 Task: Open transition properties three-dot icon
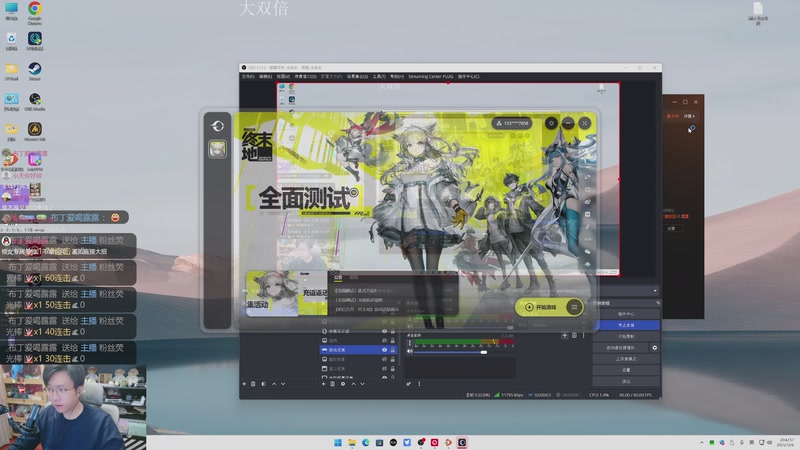pyautogui.click(x=583, y=335)
